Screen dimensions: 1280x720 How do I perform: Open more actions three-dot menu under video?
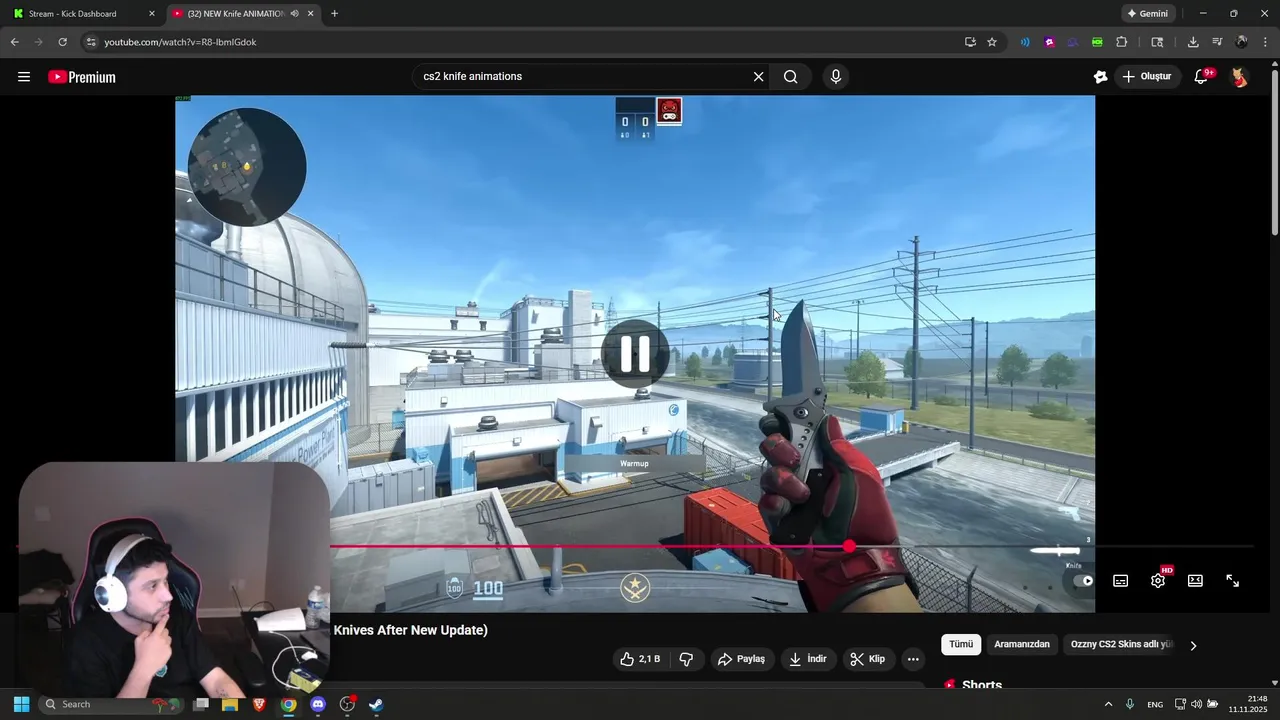pyautogui.click(x=913, y=659)
